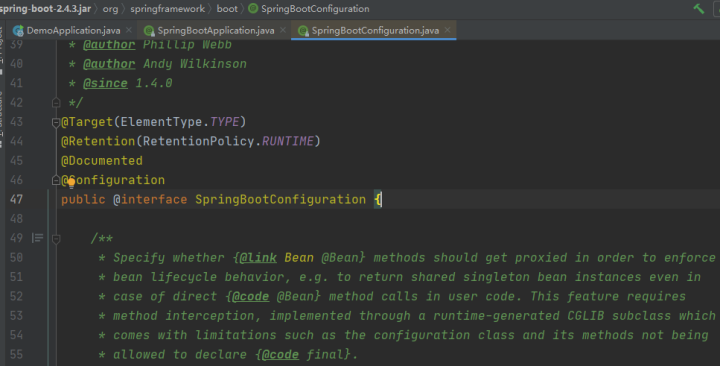Viewport: 720px width, 366px height.
Task: Click the SpringBootConfiguration breadcrumb class icon
Action: point(253,8)
